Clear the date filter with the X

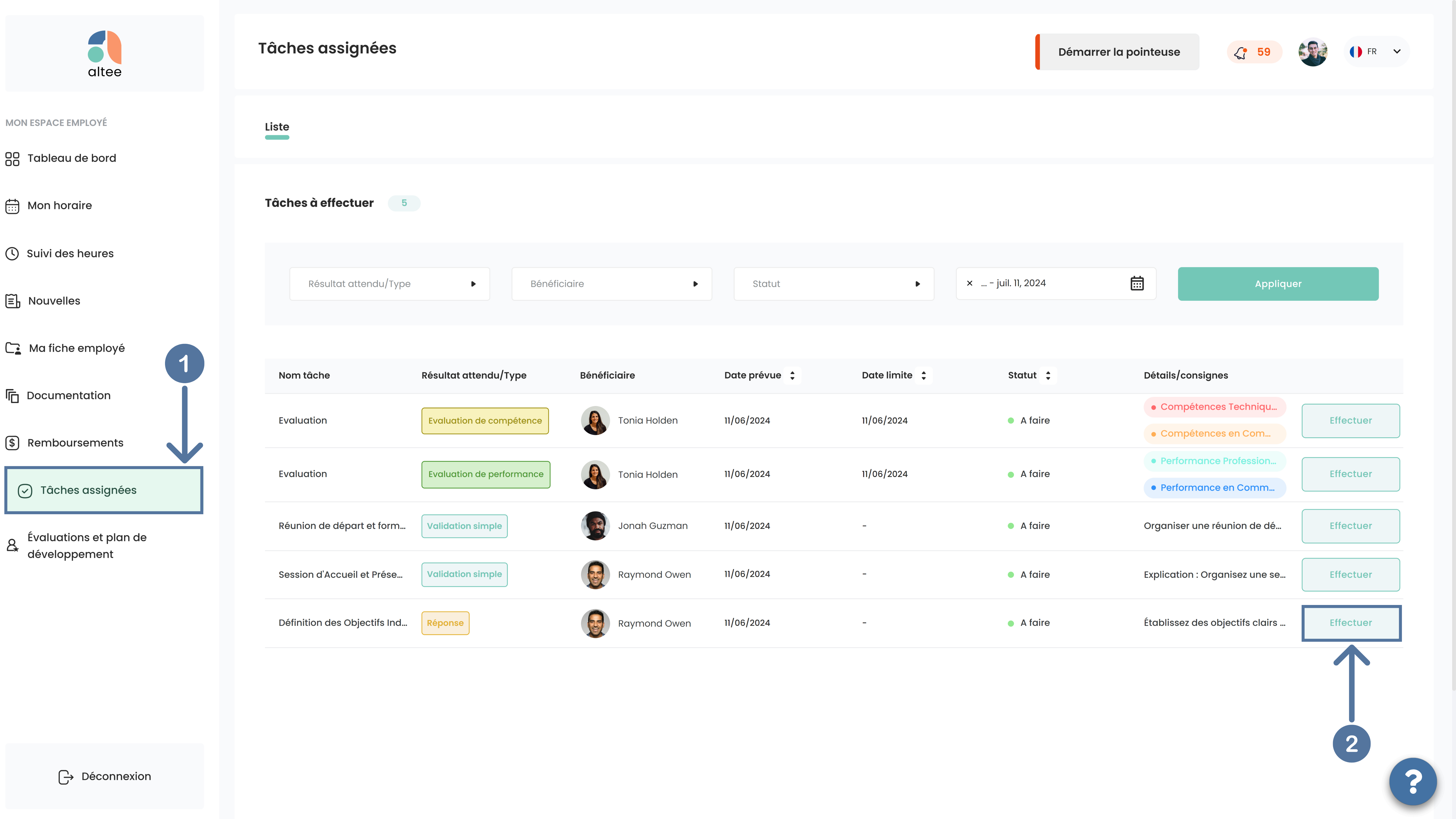[x=969, y=283]
